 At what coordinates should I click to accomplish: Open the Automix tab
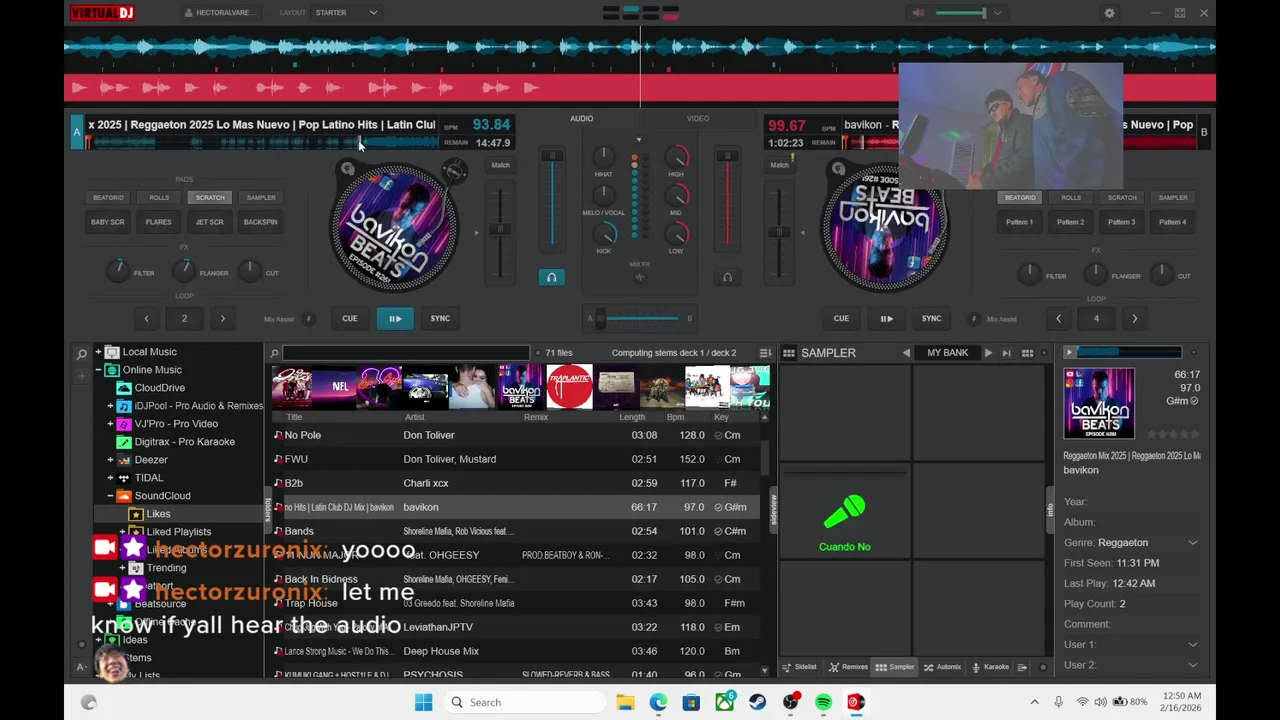coord(942,667)
